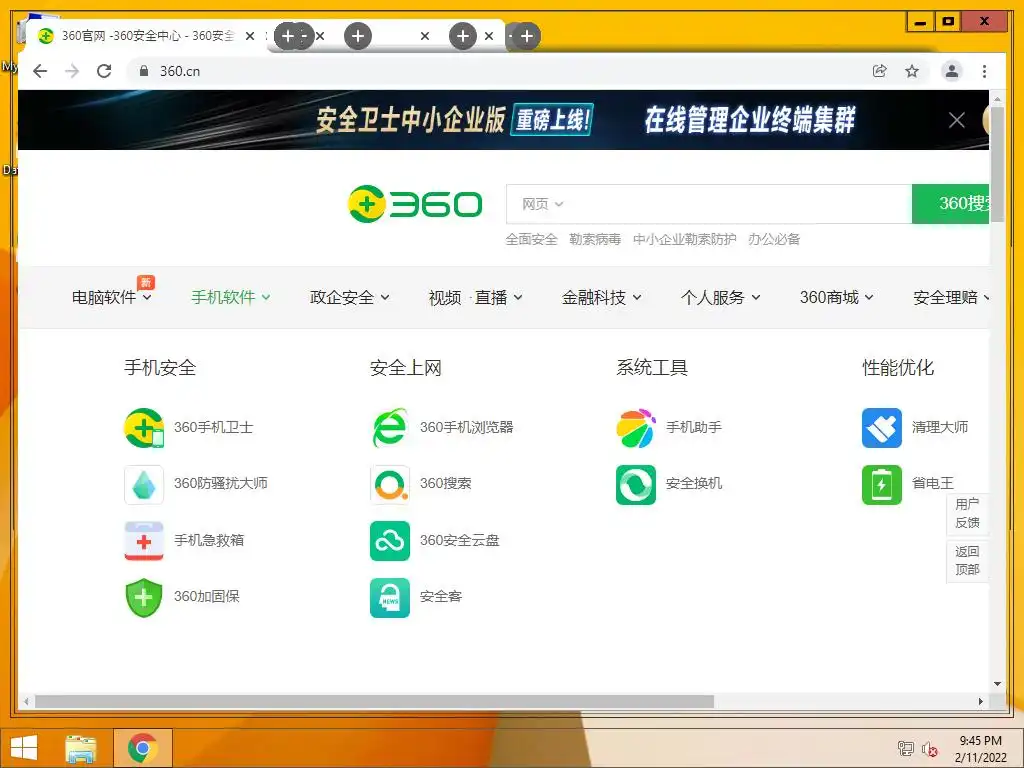Viewport: 1024px width, 768px height.
Task: Click the browser forward arrow
Action: pyautogui.click(x=72, y=71)
